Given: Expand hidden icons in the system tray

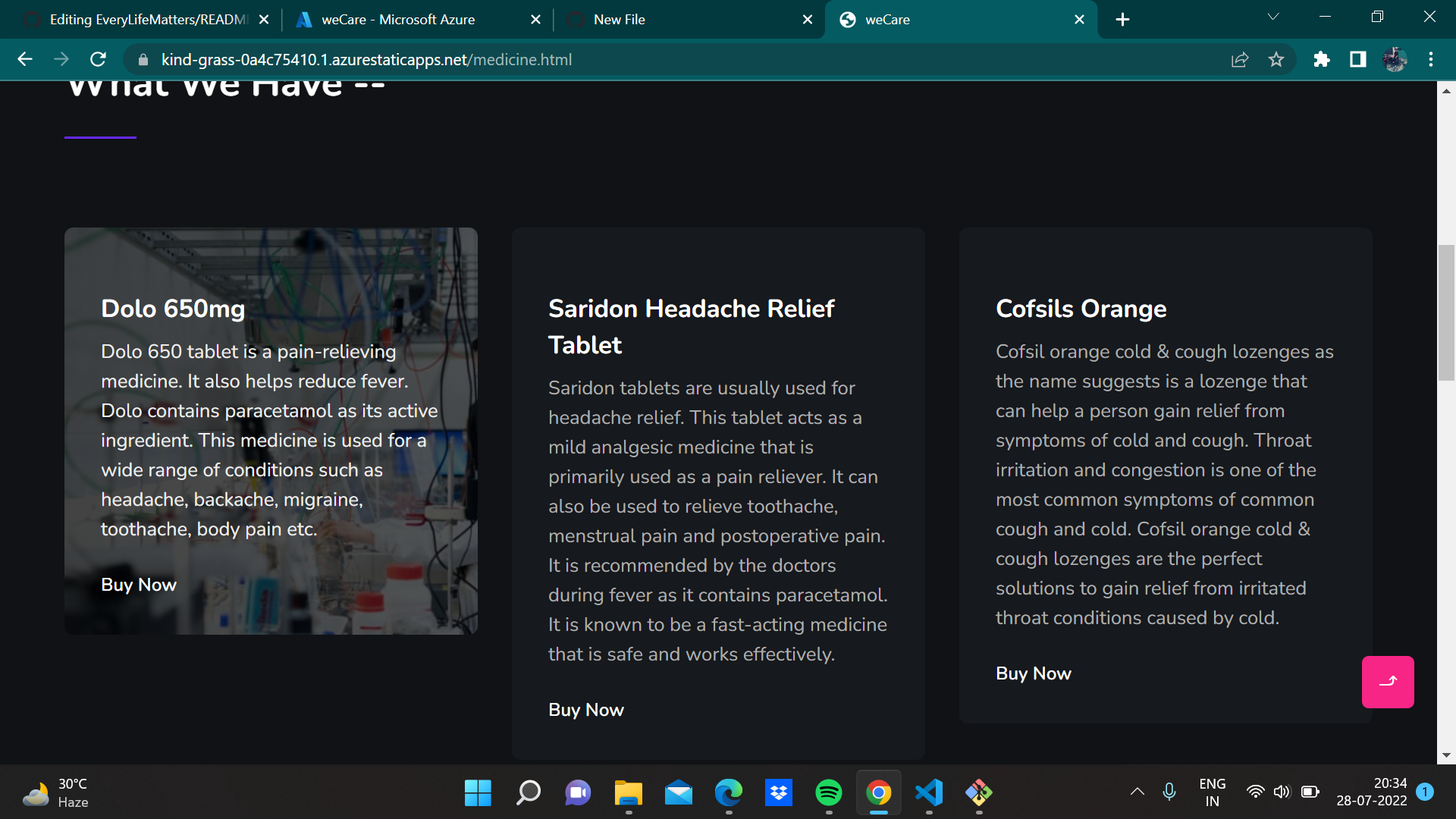Looking at the screenshot, I should click(x=1139, y=791).
